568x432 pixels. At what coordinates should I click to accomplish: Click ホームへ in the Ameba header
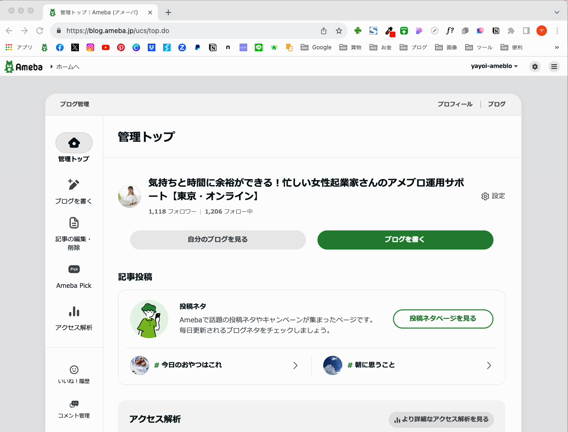67,67
